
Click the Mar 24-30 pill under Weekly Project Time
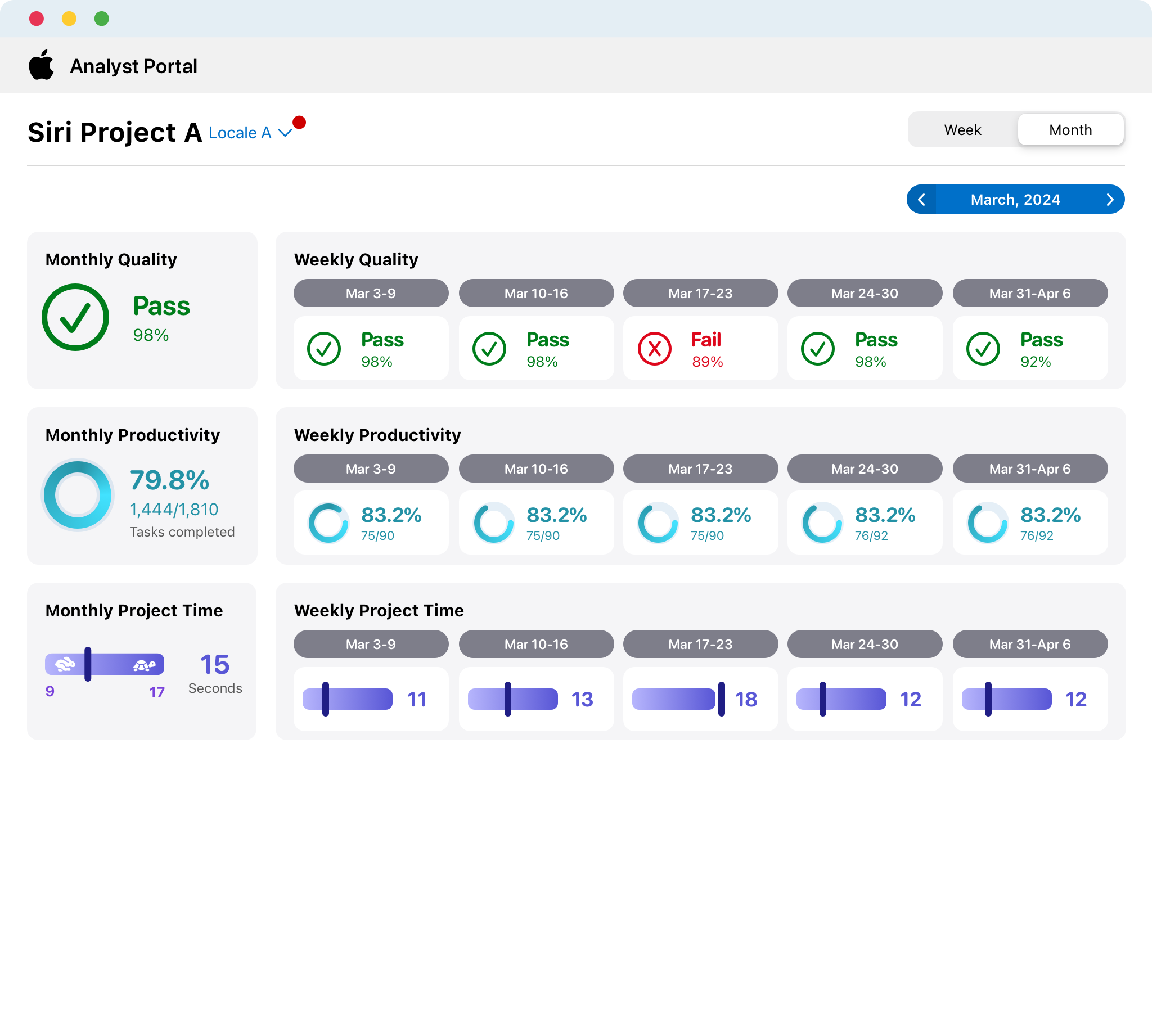click(865, 644)
